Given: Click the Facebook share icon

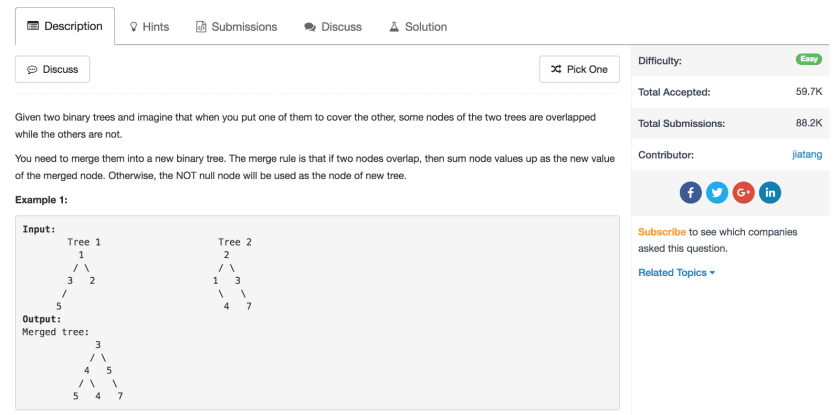Looking at the screenshot, I should 690,193.
